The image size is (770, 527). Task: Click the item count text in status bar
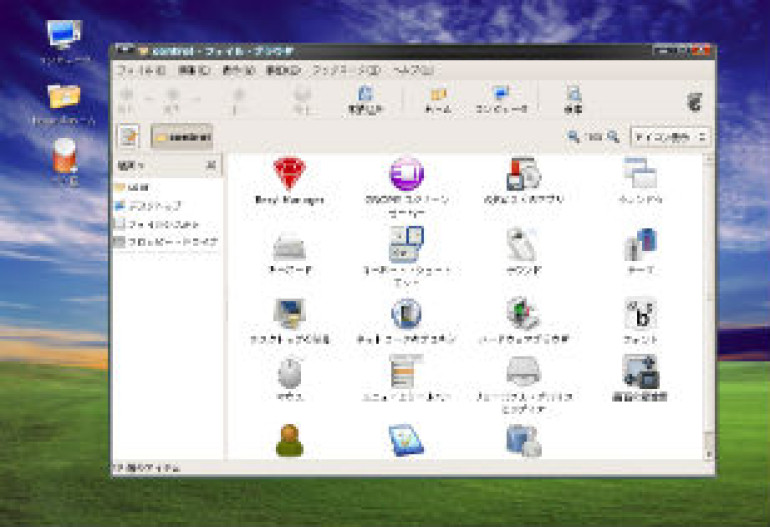point(146,468)
